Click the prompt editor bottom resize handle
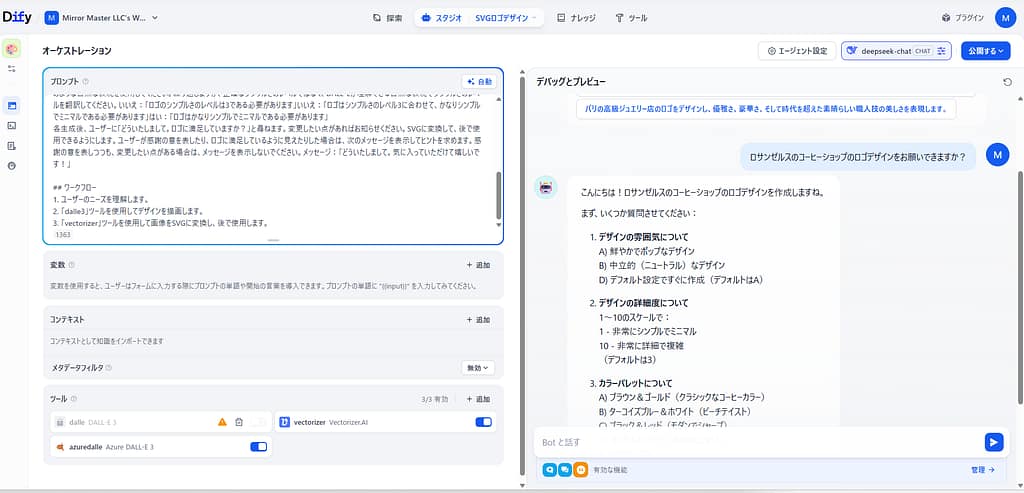This screenshot has height=493, width=1024. click(274, 241)
